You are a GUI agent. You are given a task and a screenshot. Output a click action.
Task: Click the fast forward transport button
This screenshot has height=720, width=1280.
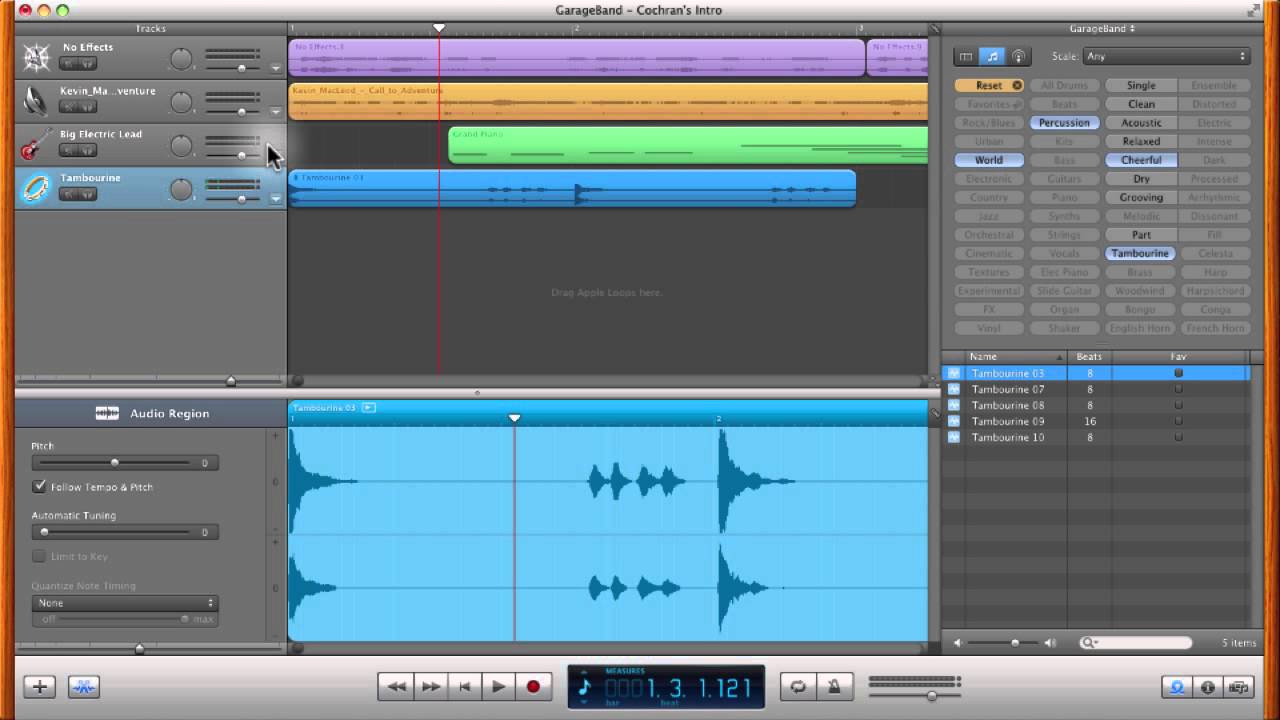point(431,686)
